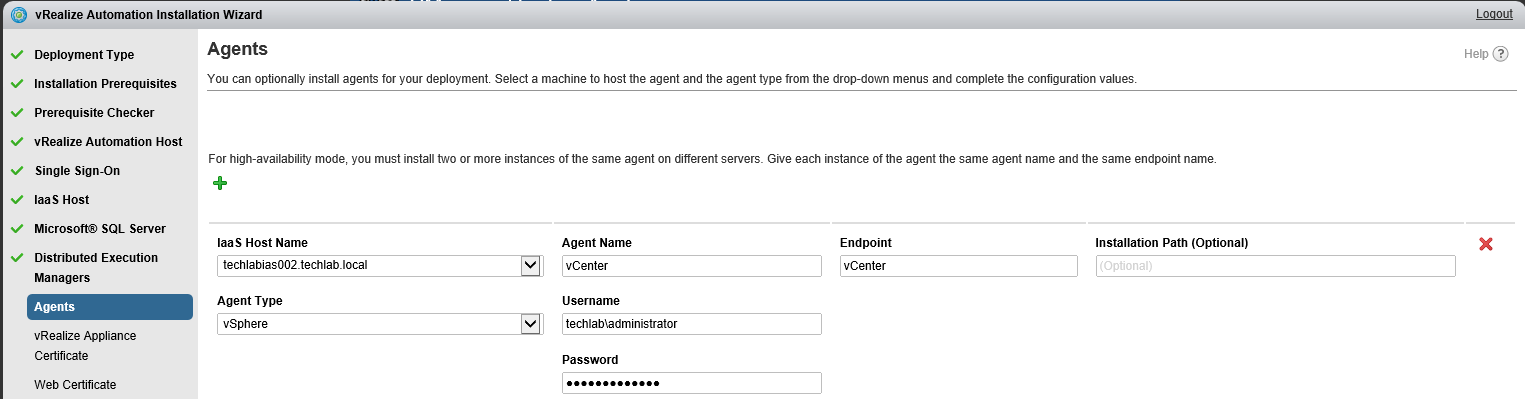Focus the Password field

point(692,383)
